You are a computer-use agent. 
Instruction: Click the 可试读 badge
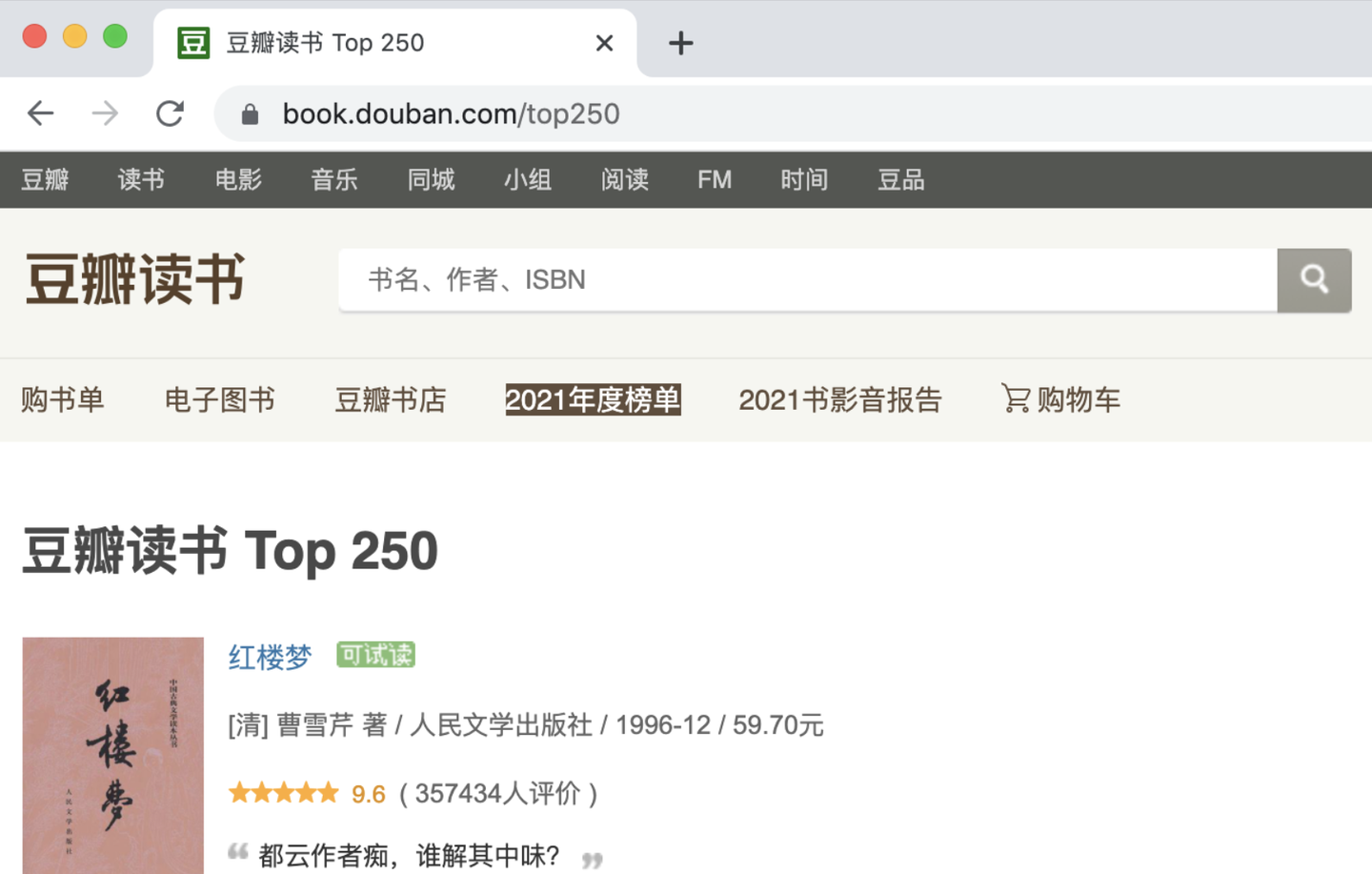(x=375, y=655)
